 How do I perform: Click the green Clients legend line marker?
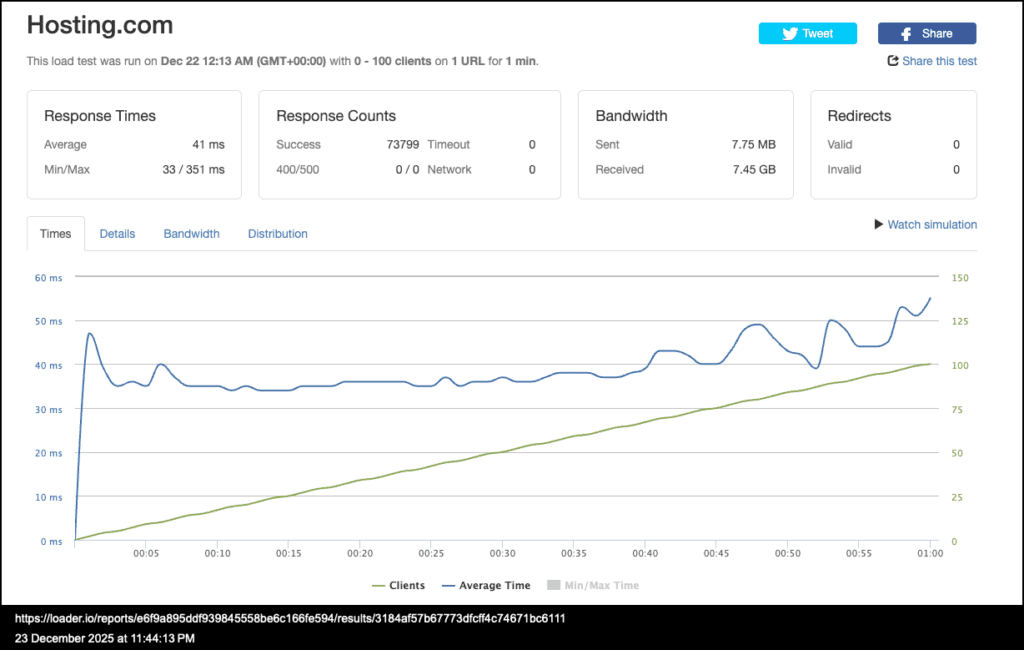378,586
